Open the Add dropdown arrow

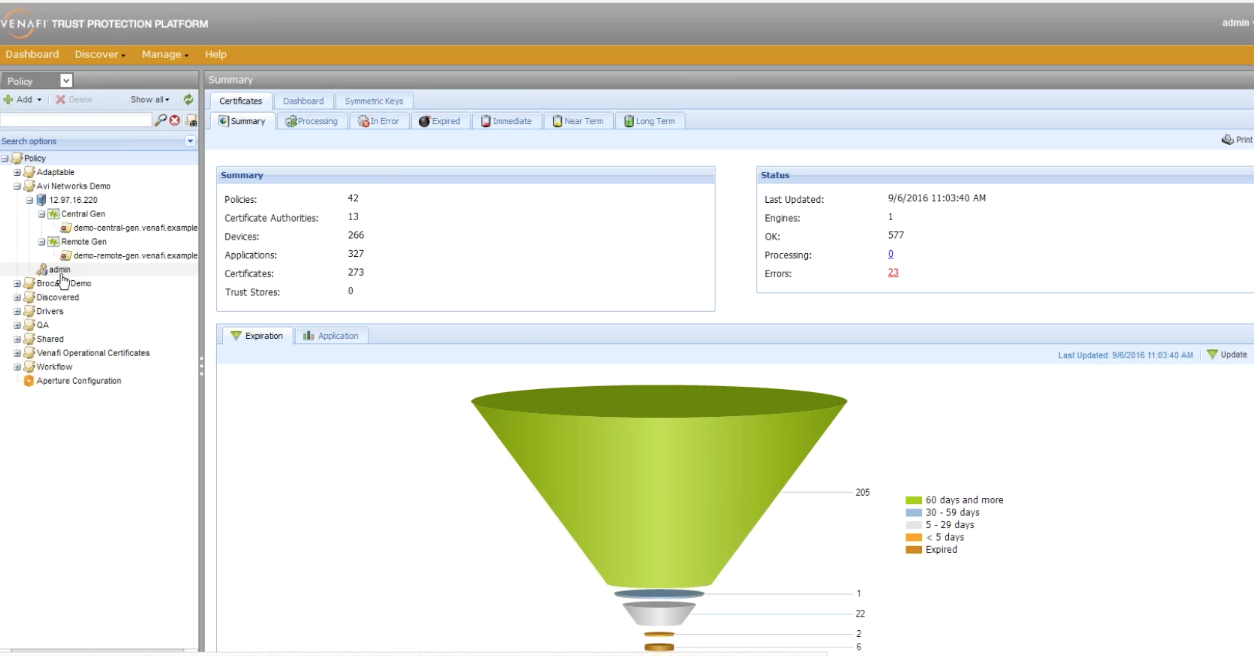tap(40, 100)
